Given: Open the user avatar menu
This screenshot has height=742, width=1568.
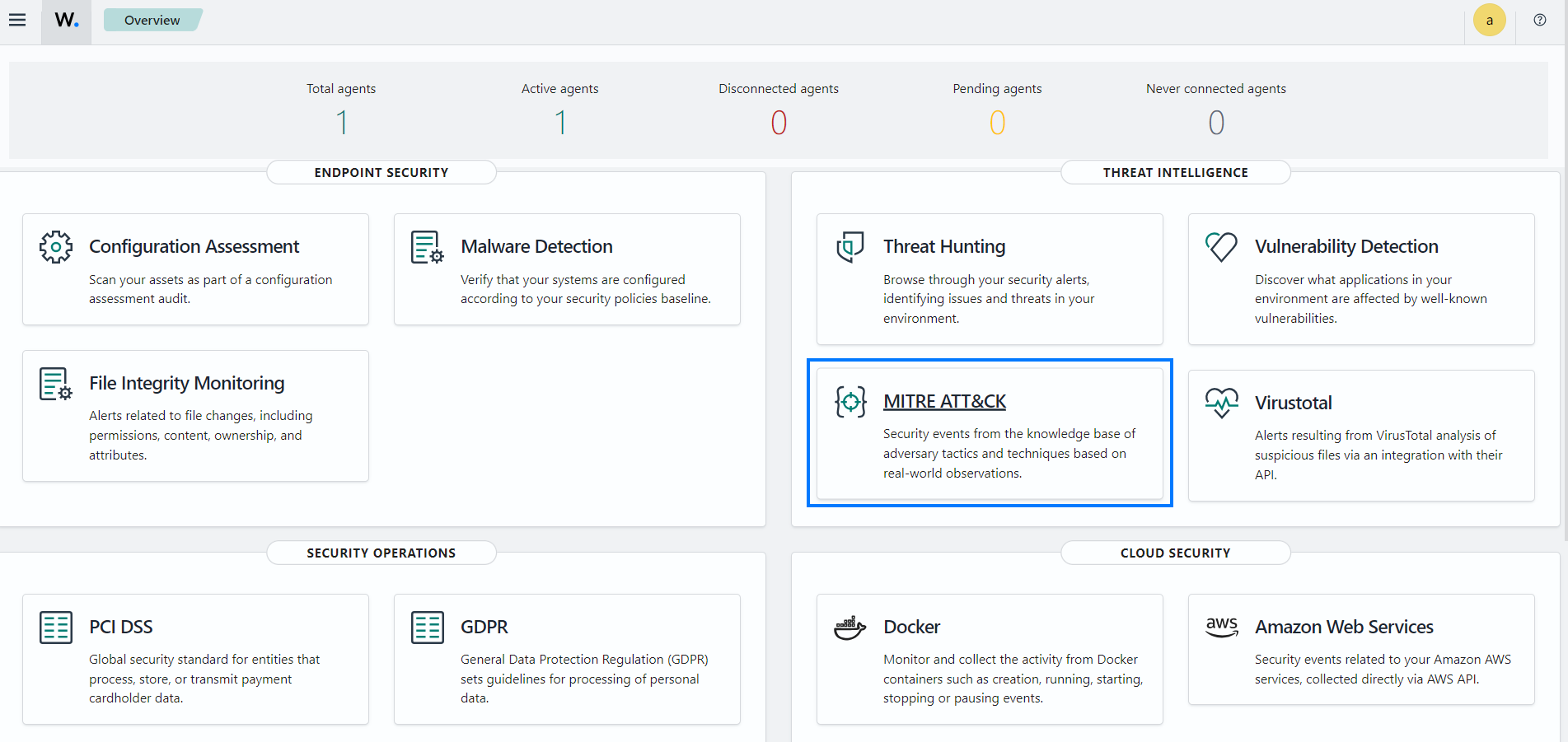Looking at the screenshot, I should (x=1489, y=21).
